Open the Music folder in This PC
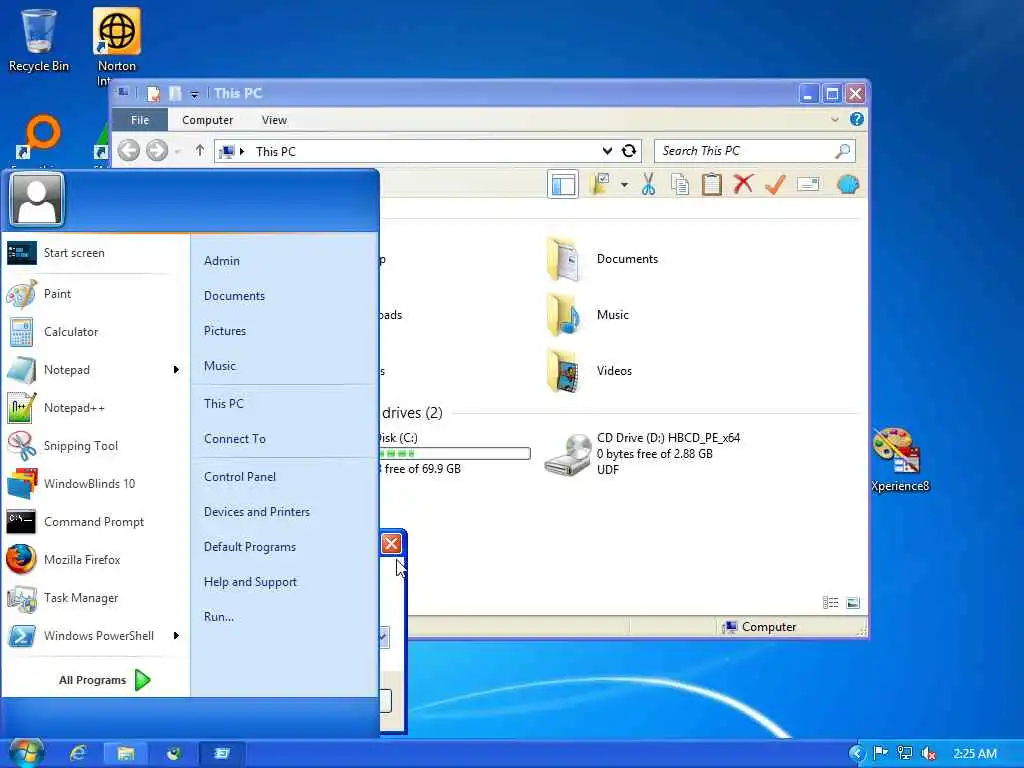This screenshot has width=1024, height=768. (589, 315)
